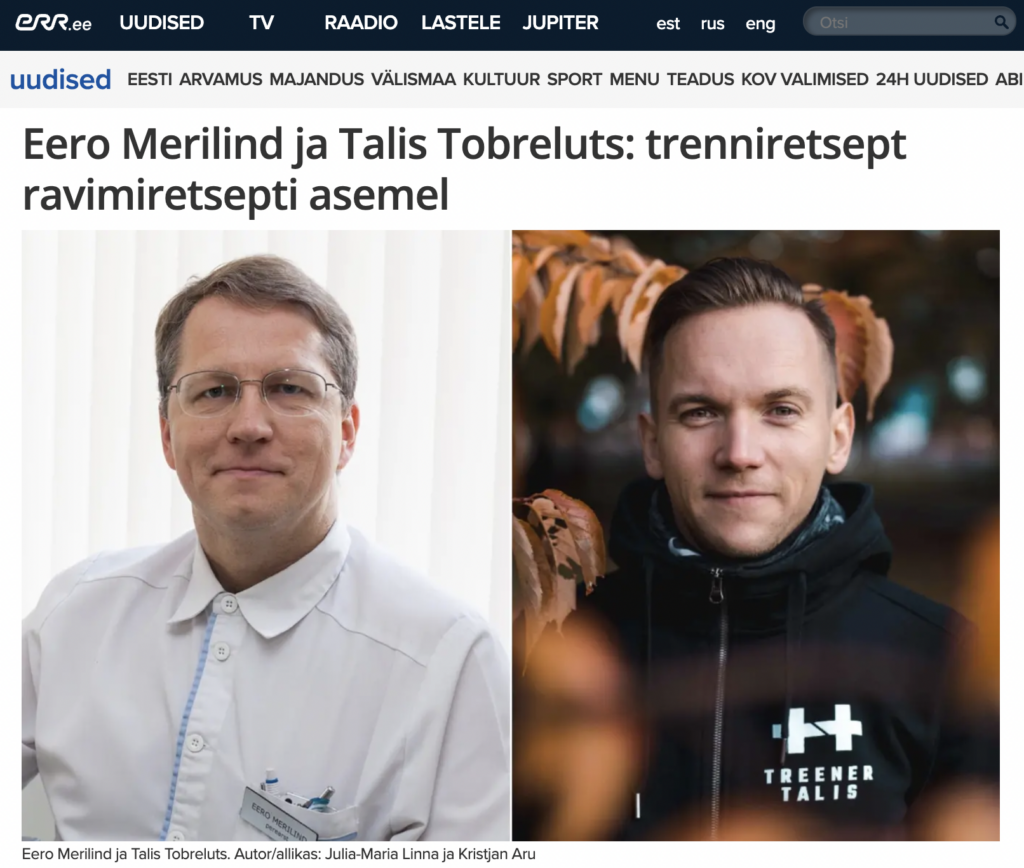Click the Talis Tobreluts portrait photo
1024x868 pixels.
click(x=756, y=535)
